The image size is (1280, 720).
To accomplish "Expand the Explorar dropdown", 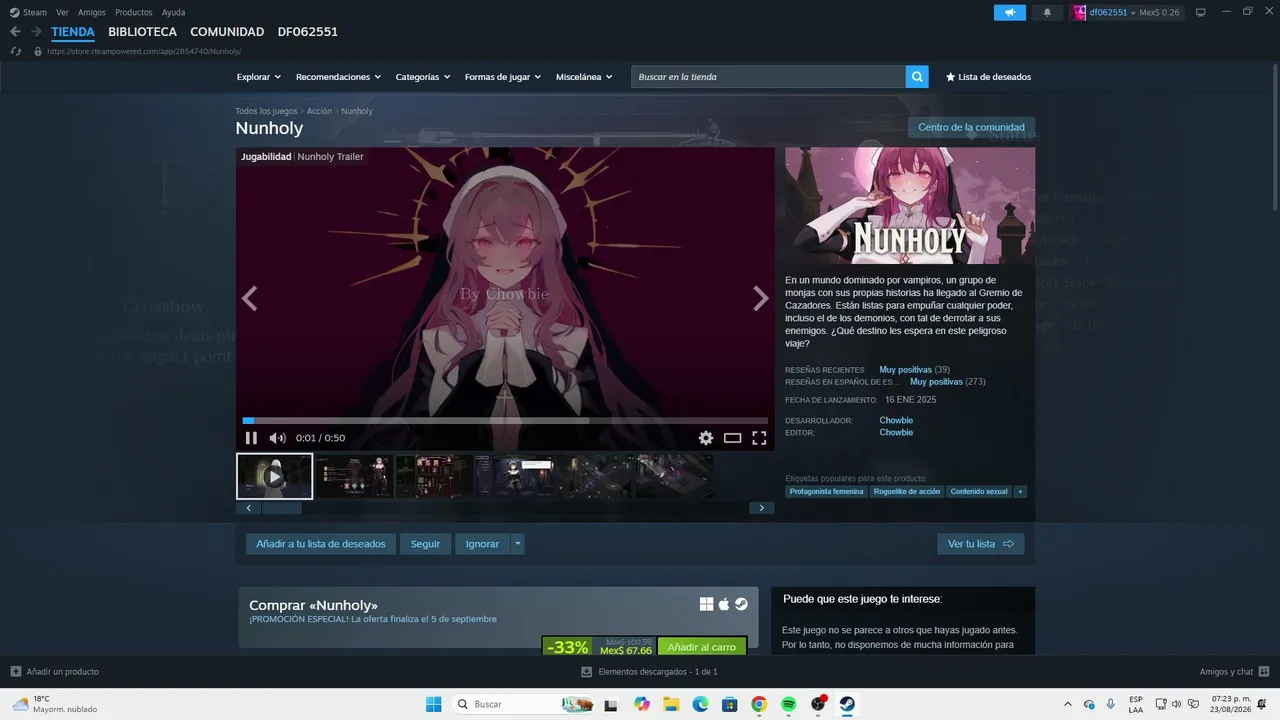I will click(259, 77).
